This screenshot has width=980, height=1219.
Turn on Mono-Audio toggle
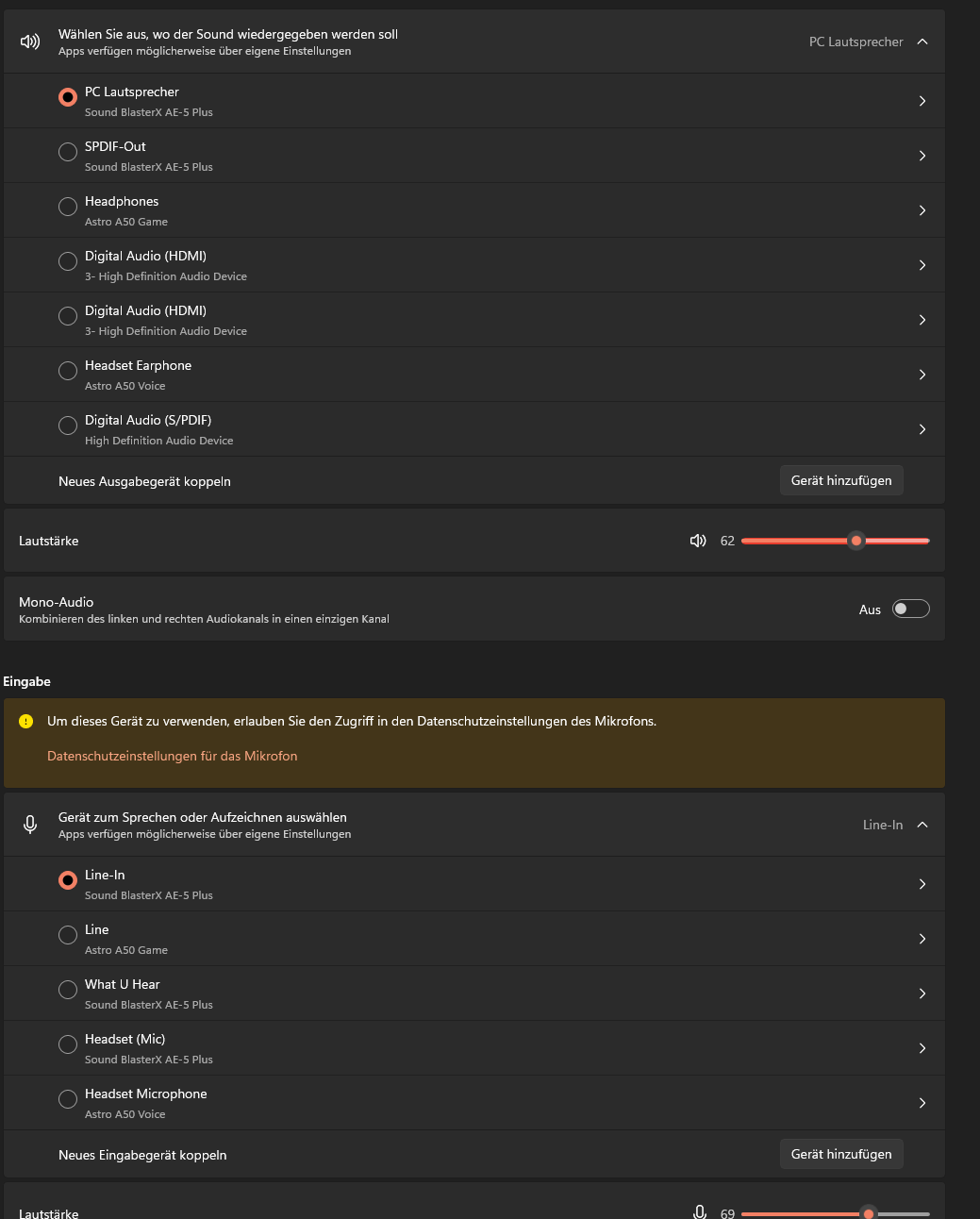coord(910,609)
